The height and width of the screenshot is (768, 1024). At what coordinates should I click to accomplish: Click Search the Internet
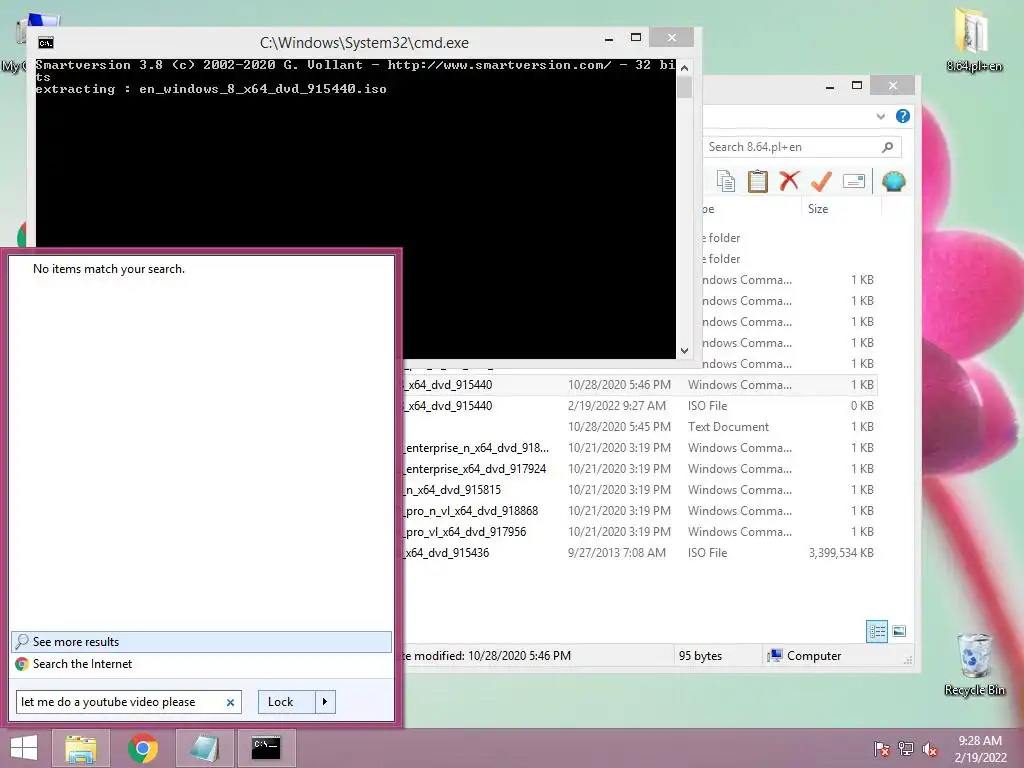[201, 664]
